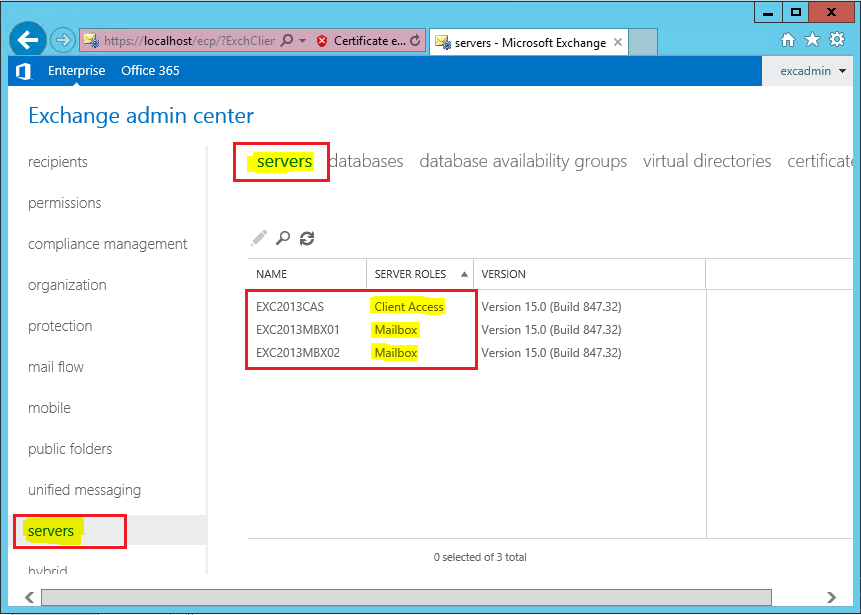Click version cell for EXC2013CAS
861x615 pixels.
pyautogui.click(x=551, y=307)
